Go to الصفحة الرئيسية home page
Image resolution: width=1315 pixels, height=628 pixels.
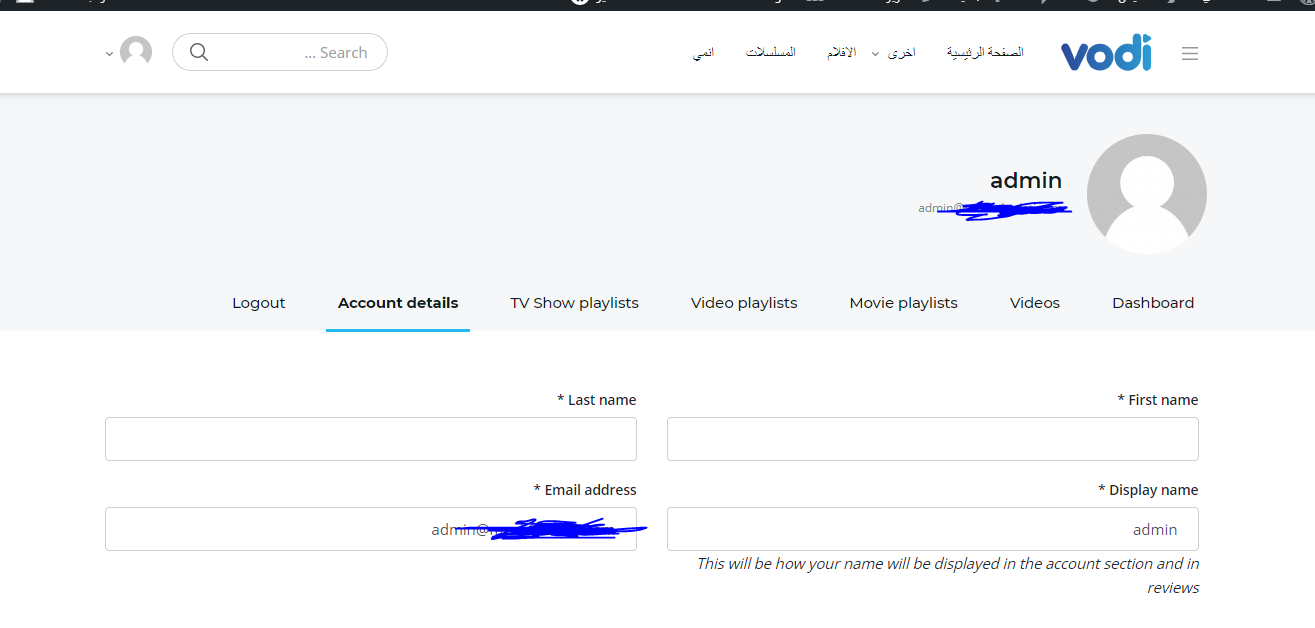[985, 52]
